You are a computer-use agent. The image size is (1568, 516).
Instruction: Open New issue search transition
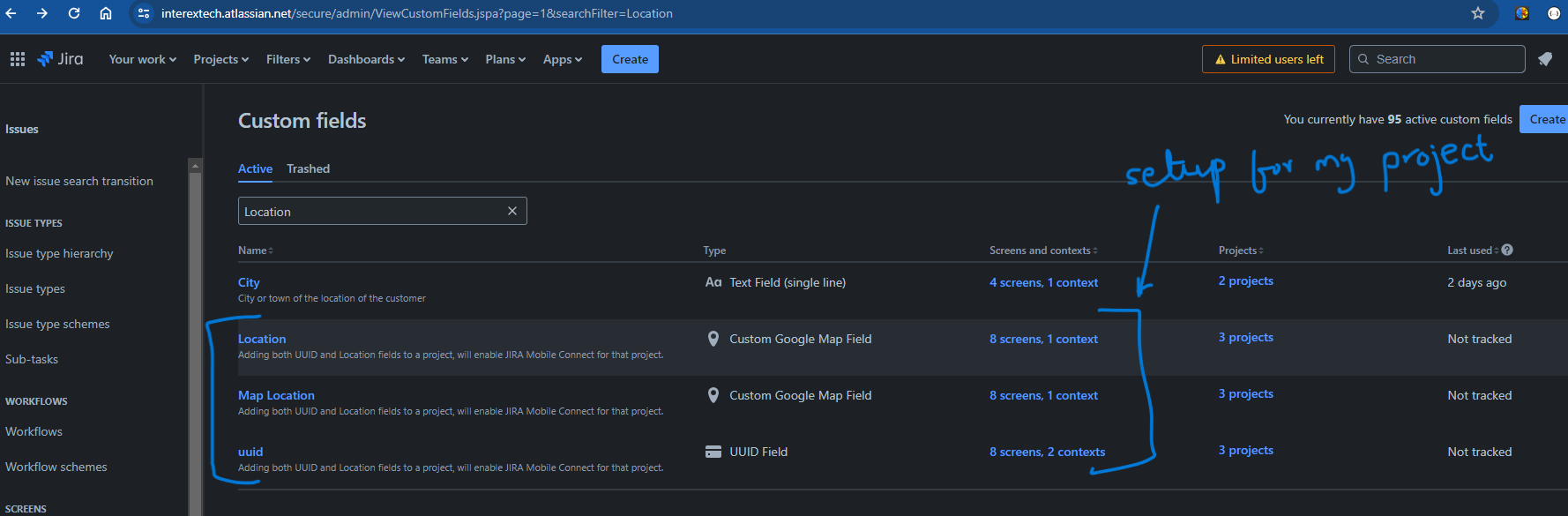(x=79, y=181)
